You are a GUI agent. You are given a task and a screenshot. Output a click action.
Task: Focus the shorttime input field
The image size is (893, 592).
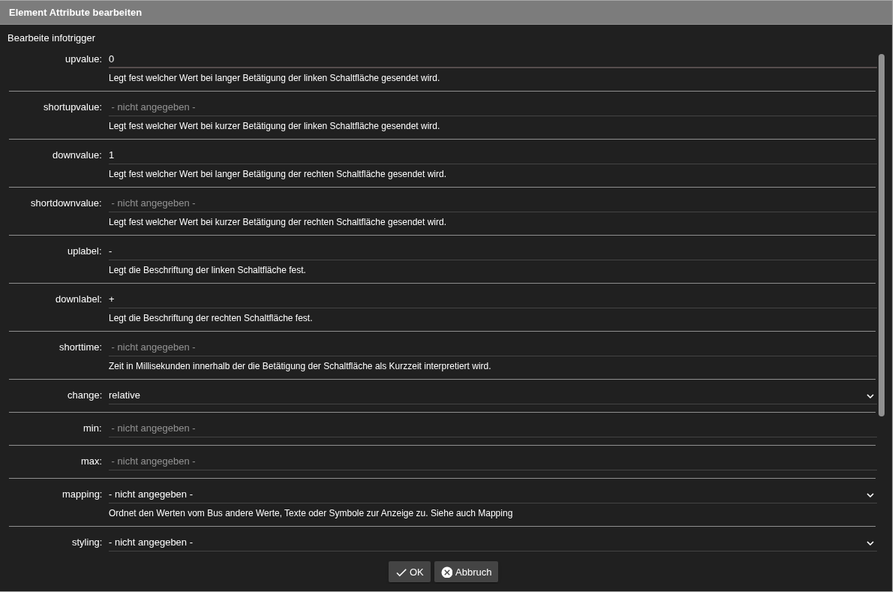click(492, 347)
